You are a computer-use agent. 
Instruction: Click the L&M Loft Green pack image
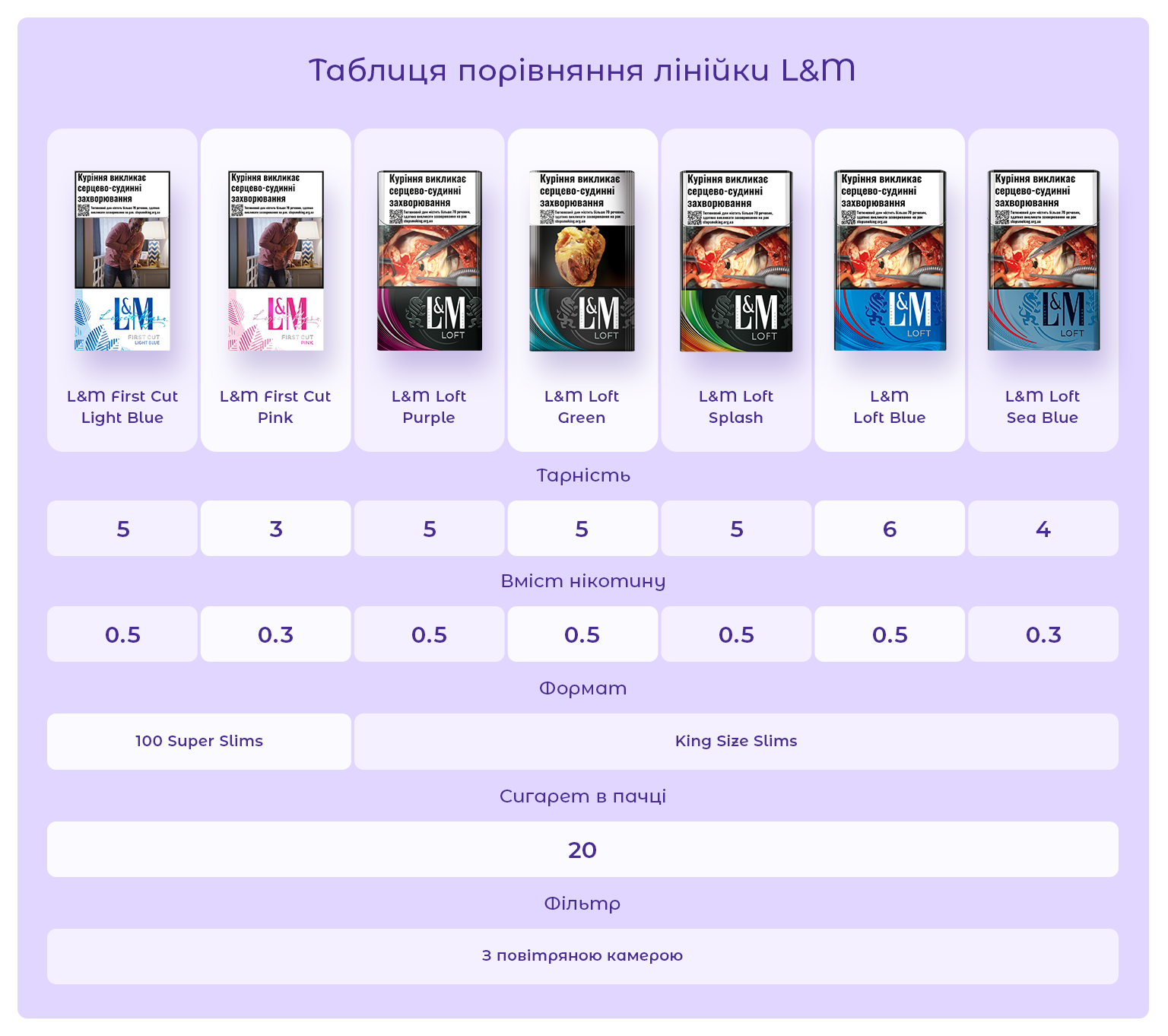[582, 261]
